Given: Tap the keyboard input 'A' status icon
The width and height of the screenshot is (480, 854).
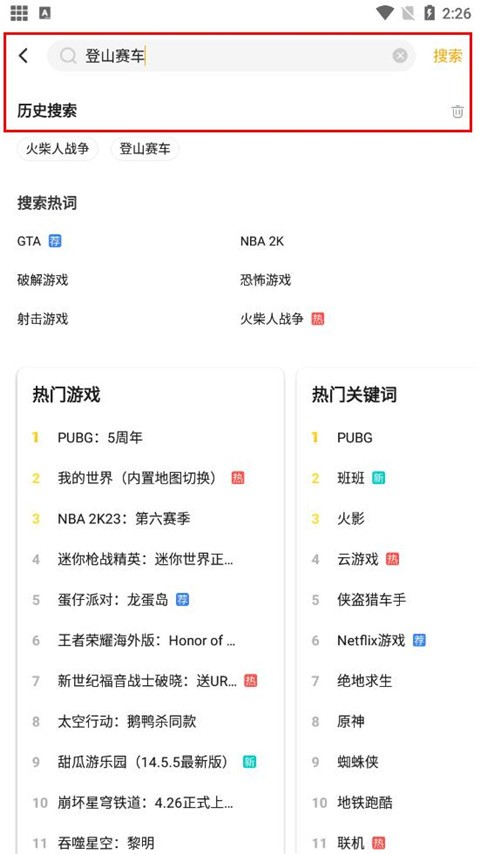Looking at the screenshot, I should pyautogui.click(x=45, y=13).
